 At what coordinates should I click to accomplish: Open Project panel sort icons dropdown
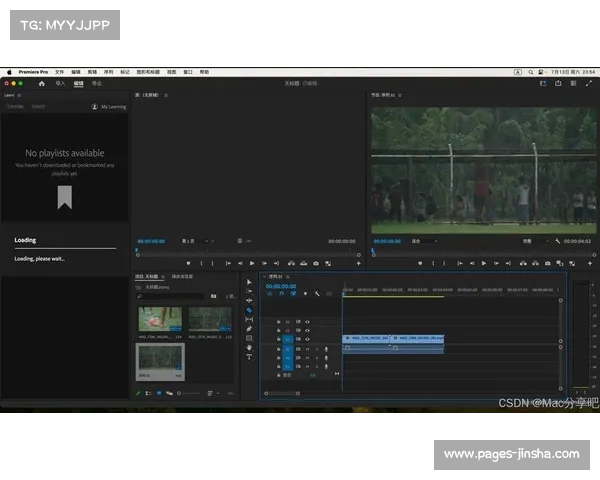click(x=212, y=393)
